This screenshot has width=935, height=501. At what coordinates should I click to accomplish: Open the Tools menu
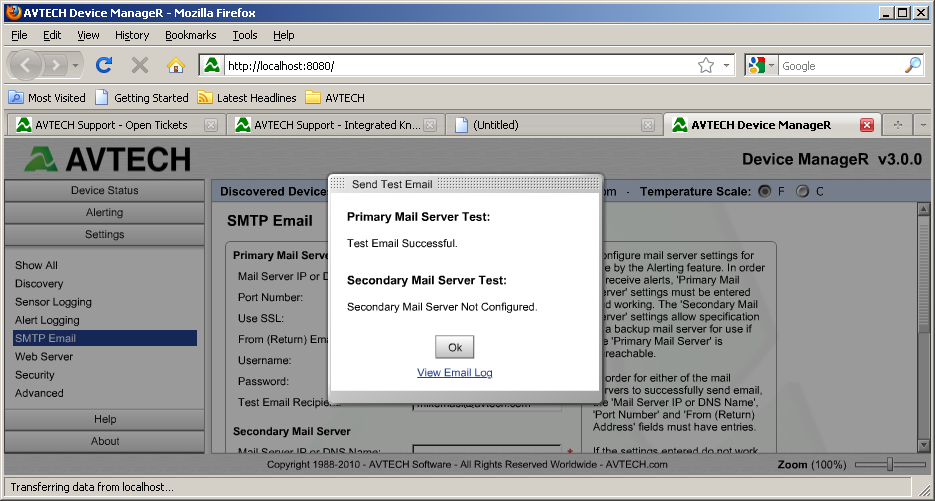(x=244, y=35)
